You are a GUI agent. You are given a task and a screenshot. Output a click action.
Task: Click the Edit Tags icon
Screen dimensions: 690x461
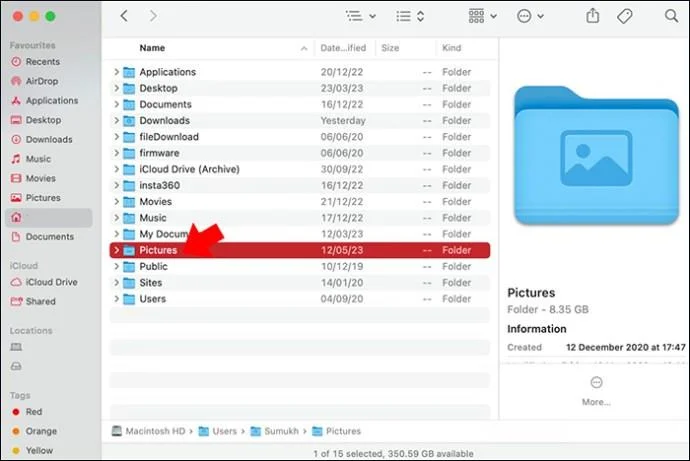click(624, 16)
